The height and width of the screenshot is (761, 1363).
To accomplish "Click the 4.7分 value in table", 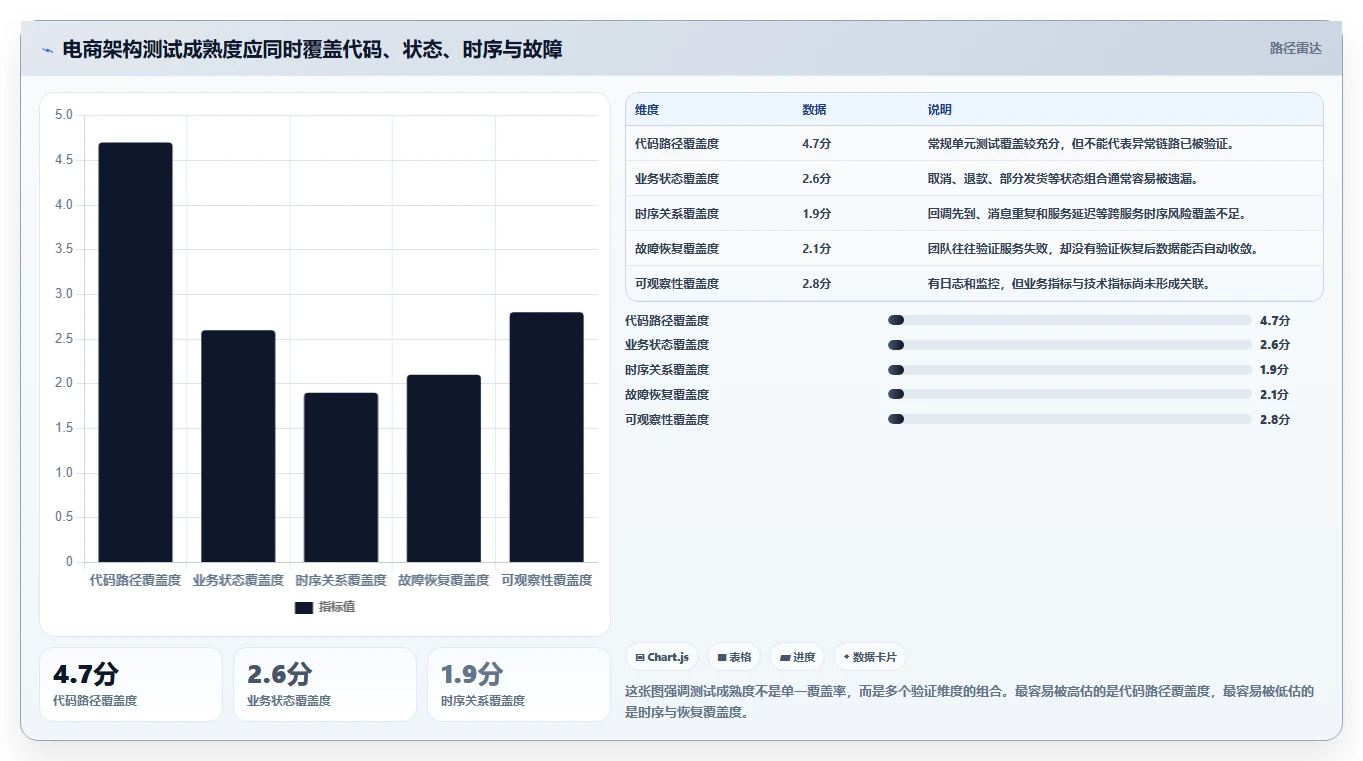I will point(816,144).
